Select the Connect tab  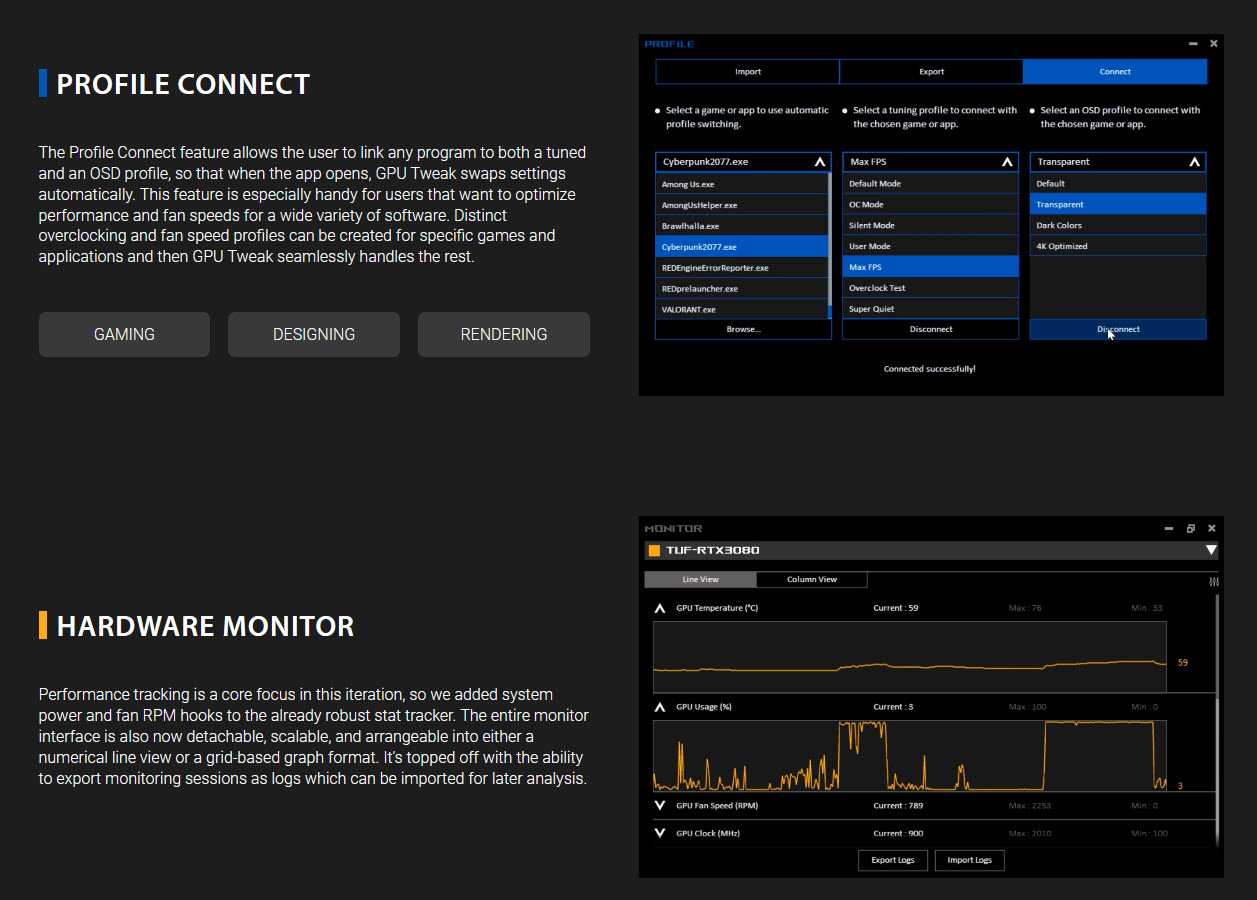pos(1115,71)
